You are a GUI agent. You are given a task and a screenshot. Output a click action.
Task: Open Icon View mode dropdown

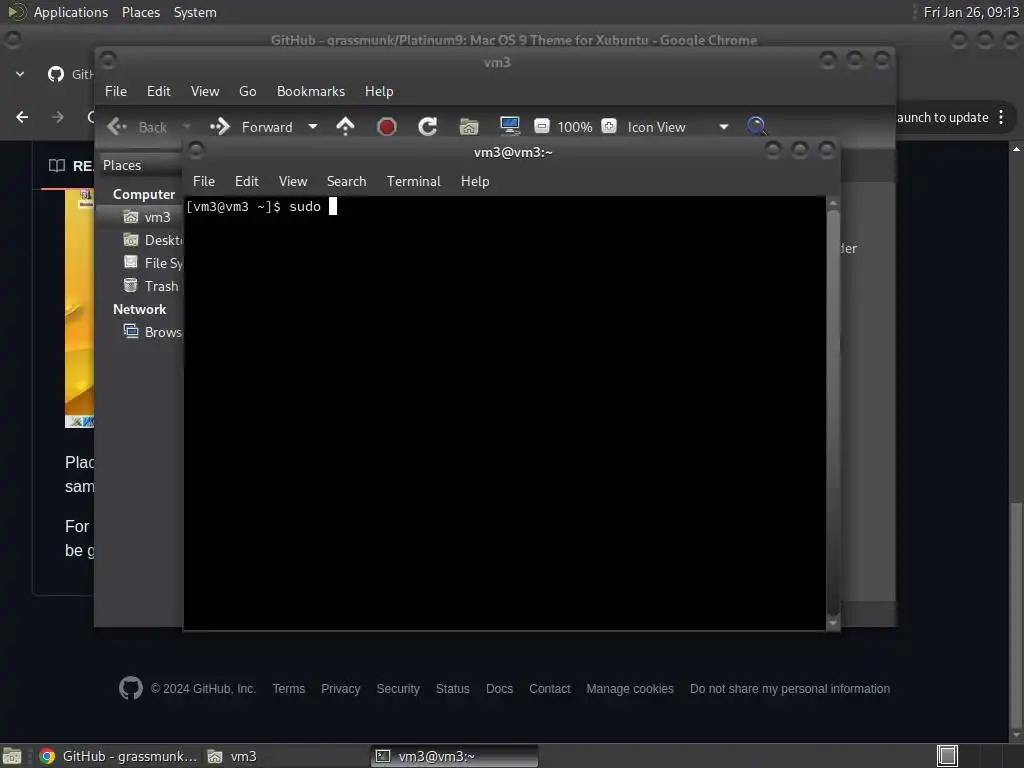pos(677,127)
